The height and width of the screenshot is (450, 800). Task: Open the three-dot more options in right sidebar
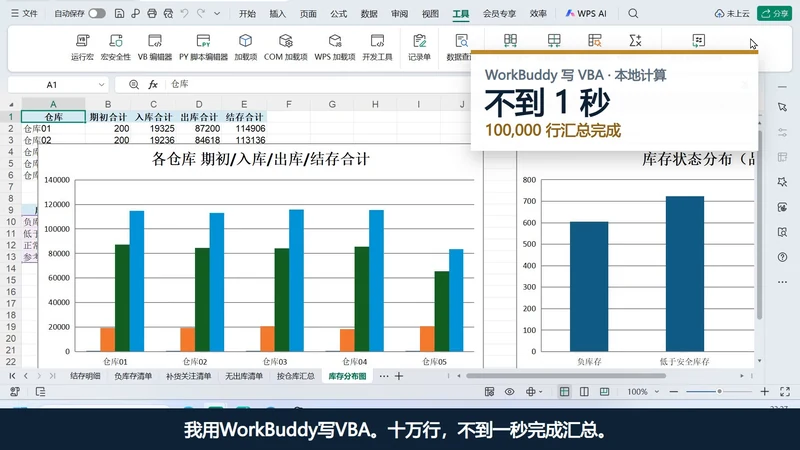tap(782, 282)
